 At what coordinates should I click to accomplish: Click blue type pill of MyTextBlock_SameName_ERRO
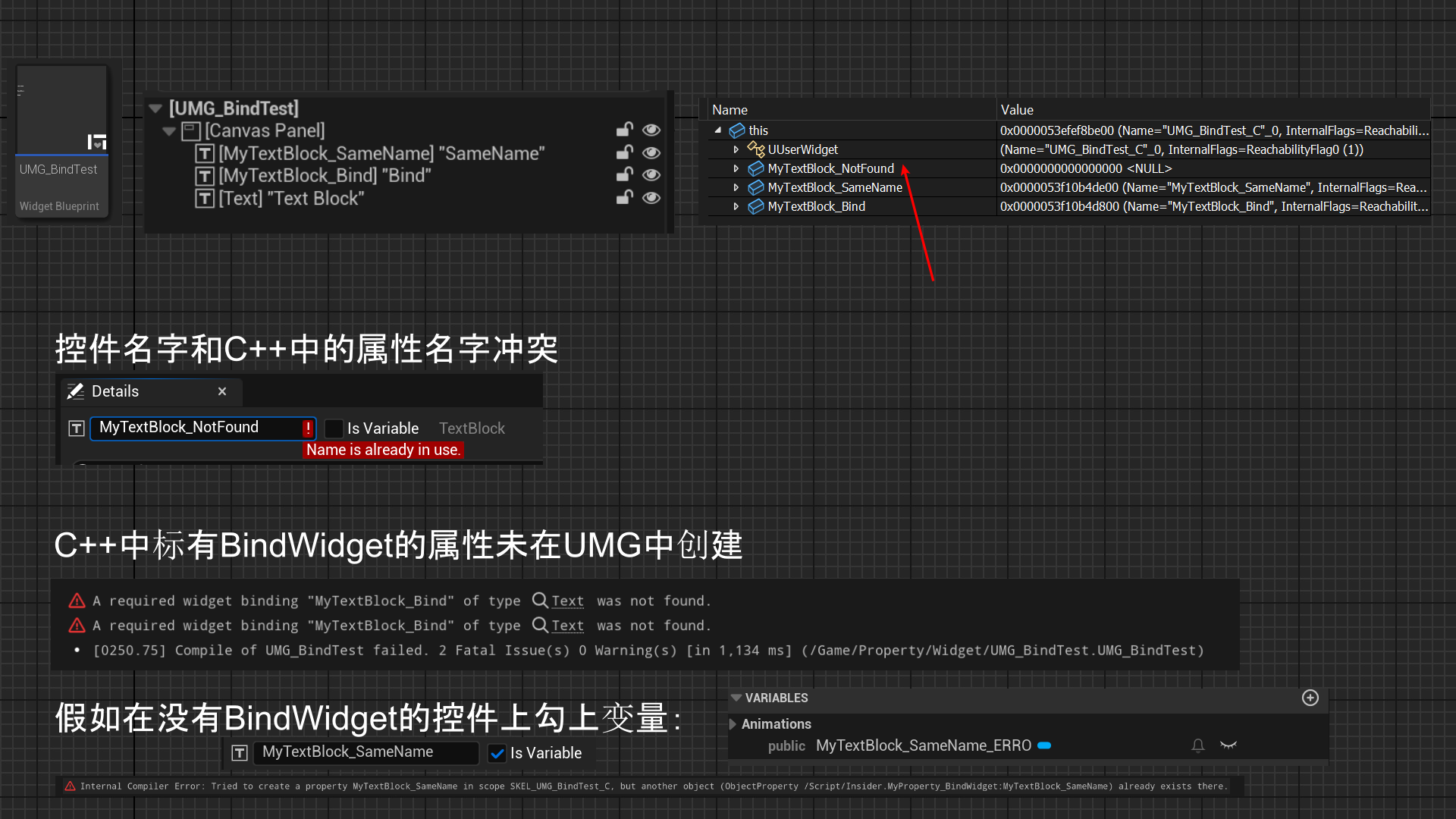click(1044, 745)
